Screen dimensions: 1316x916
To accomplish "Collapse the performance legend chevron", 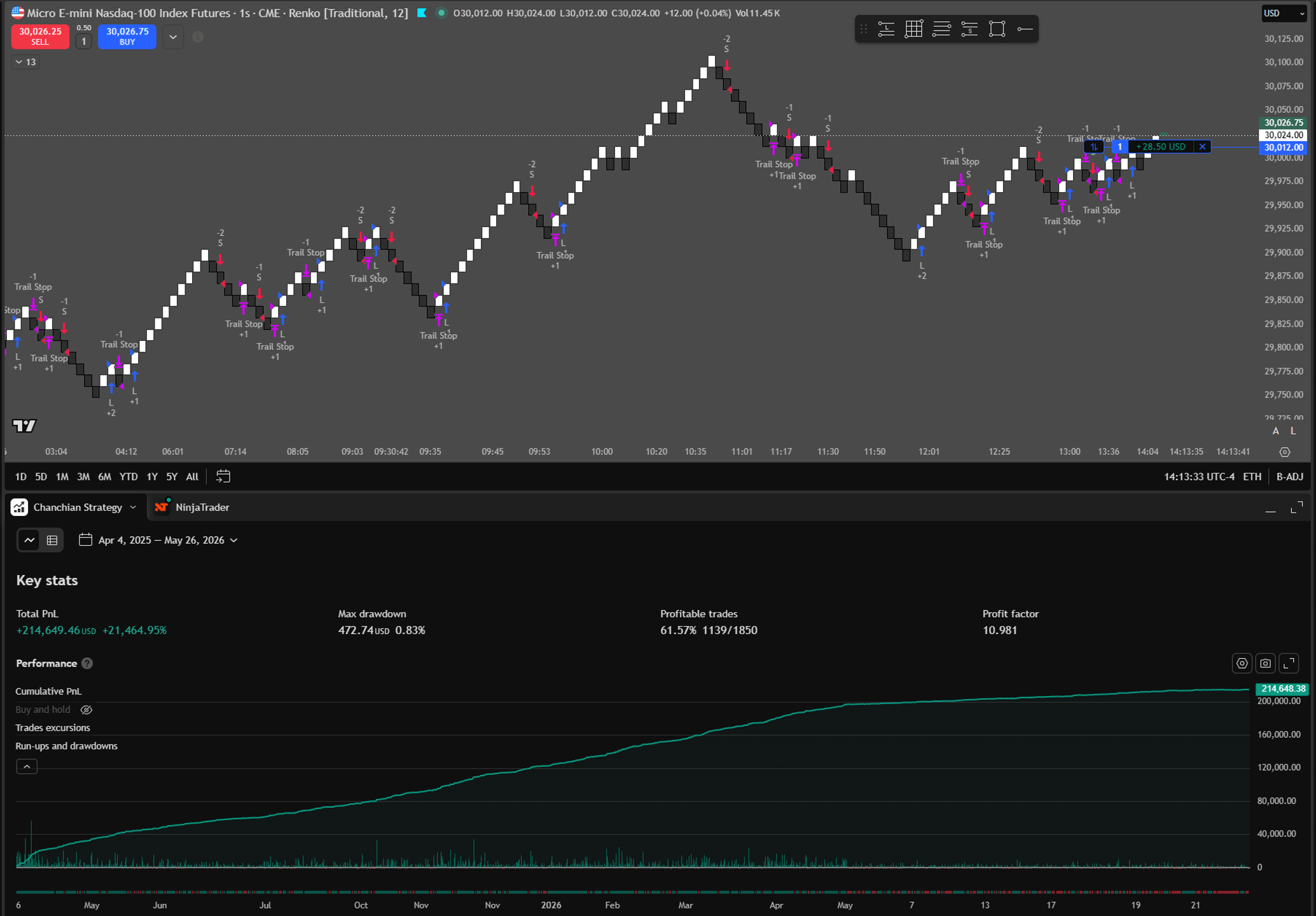I will tap(27, 767).
